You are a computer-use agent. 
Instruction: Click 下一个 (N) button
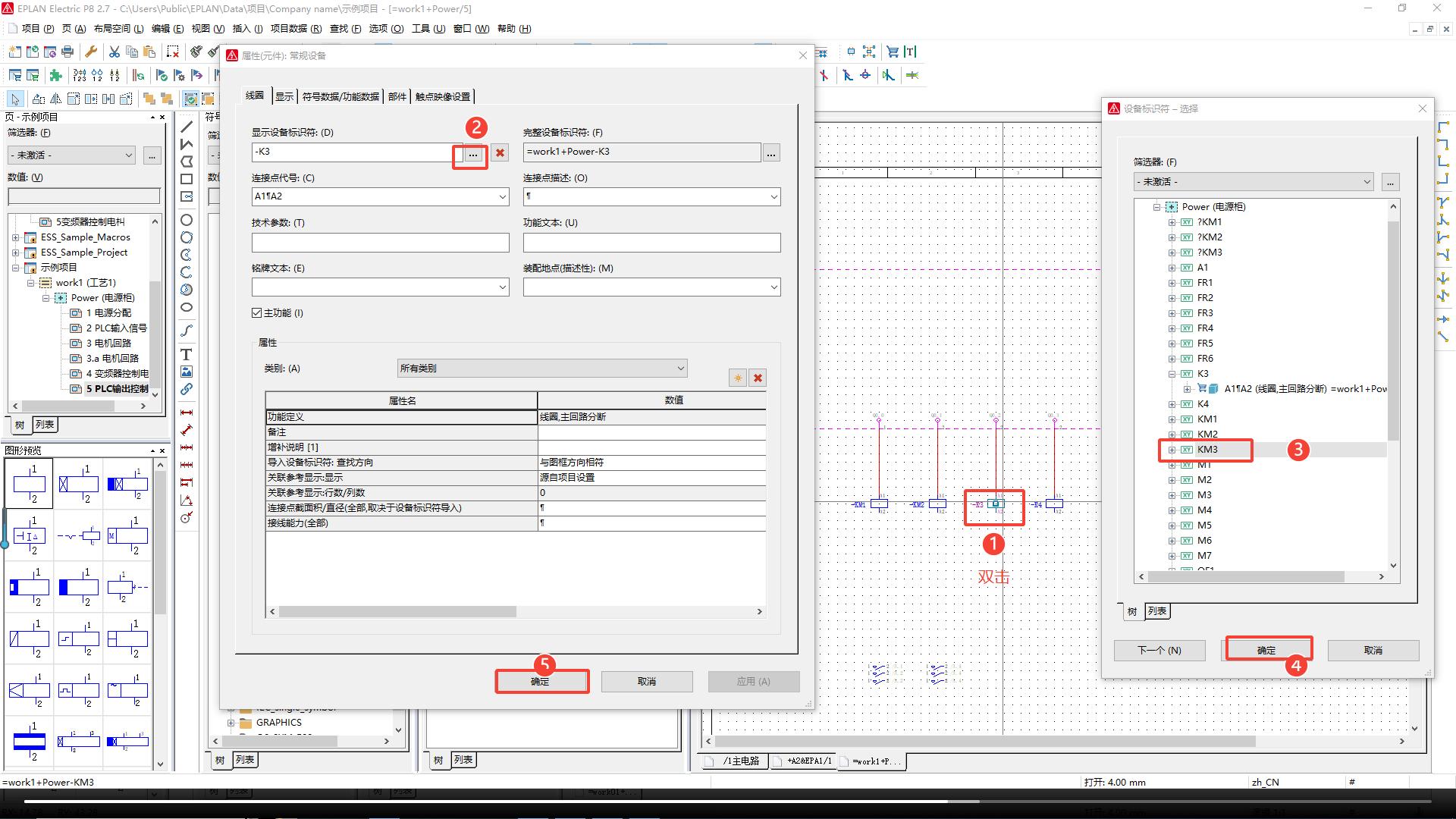[1159, 650]
